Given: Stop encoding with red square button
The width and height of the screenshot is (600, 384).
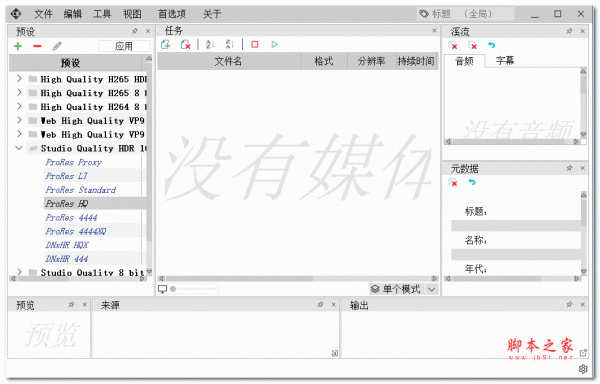Looking at the screenshot, I should (x=254, y=45).
